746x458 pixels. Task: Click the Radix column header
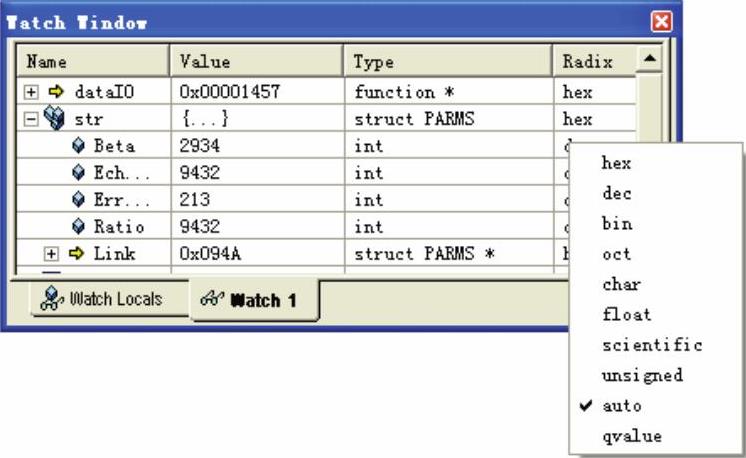[595, 61]
